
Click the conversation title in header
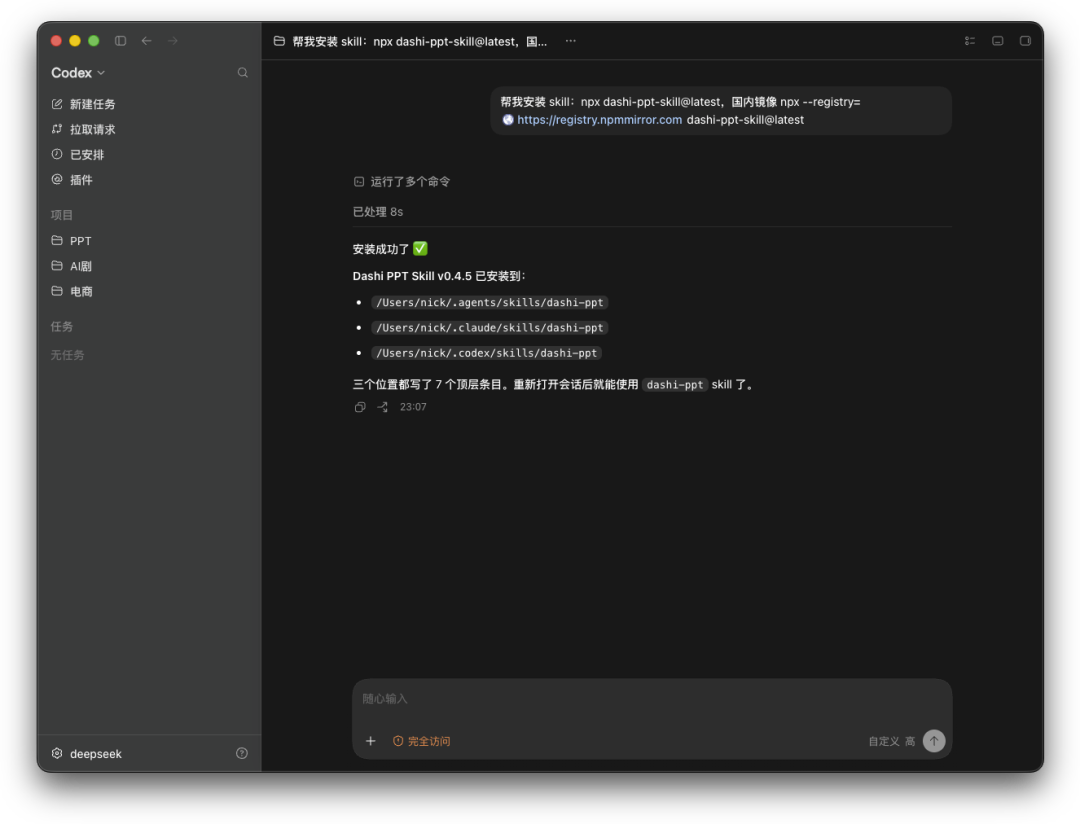tap(419, 41)
